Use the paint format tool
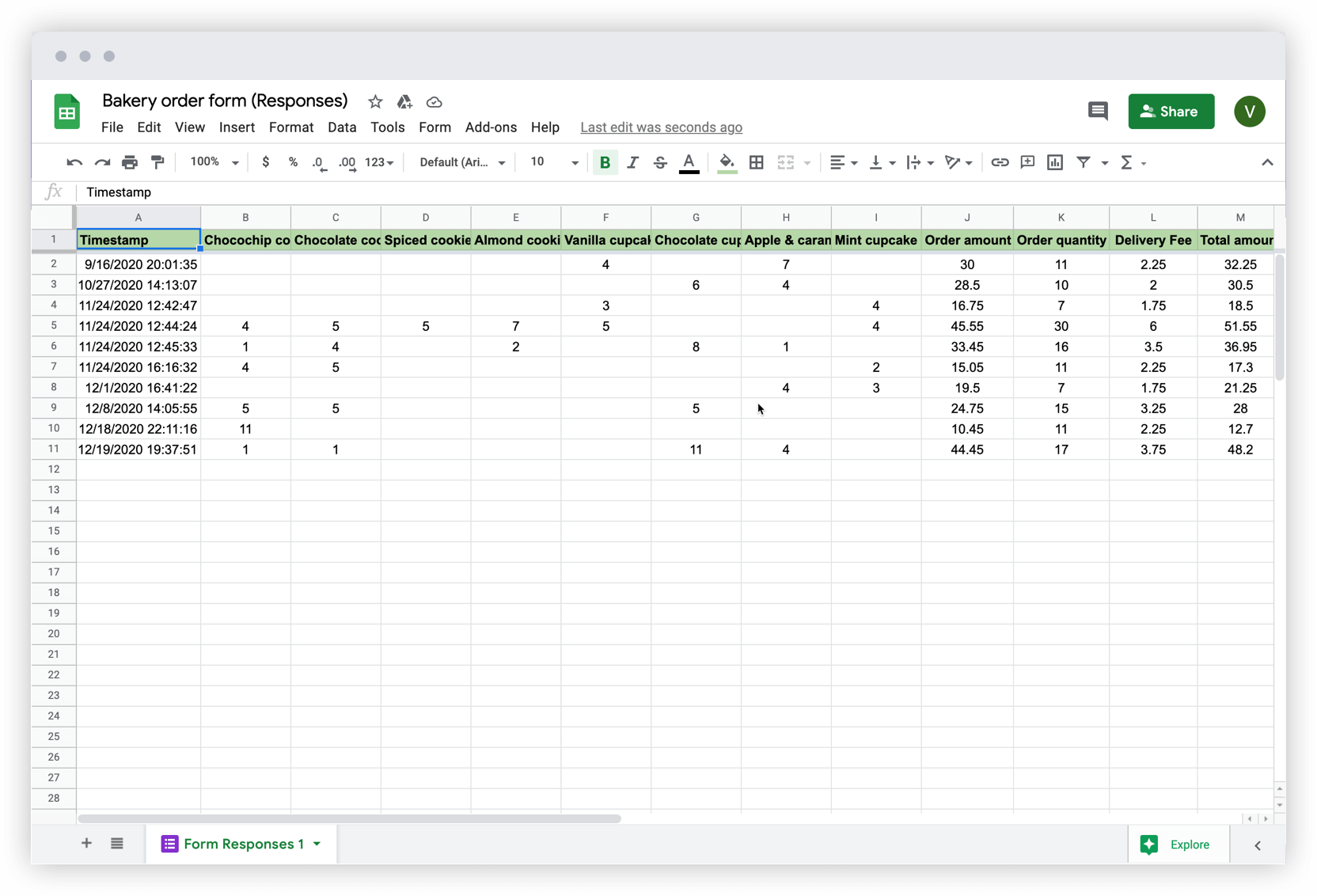Viewport: 1317px width, 896px height. (157, 162)
